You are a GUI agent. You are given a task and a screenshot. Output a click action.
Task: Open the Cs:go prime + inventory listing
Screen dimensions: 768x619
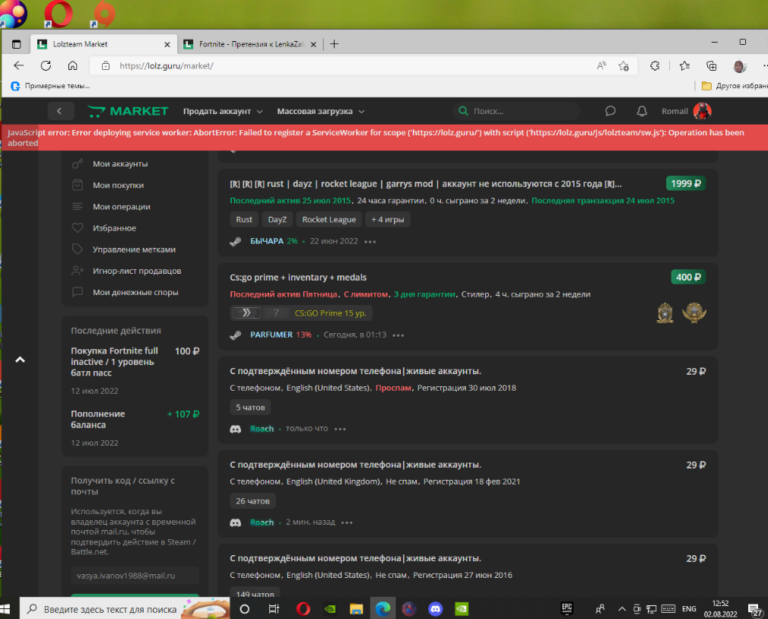tap(298, 277)
